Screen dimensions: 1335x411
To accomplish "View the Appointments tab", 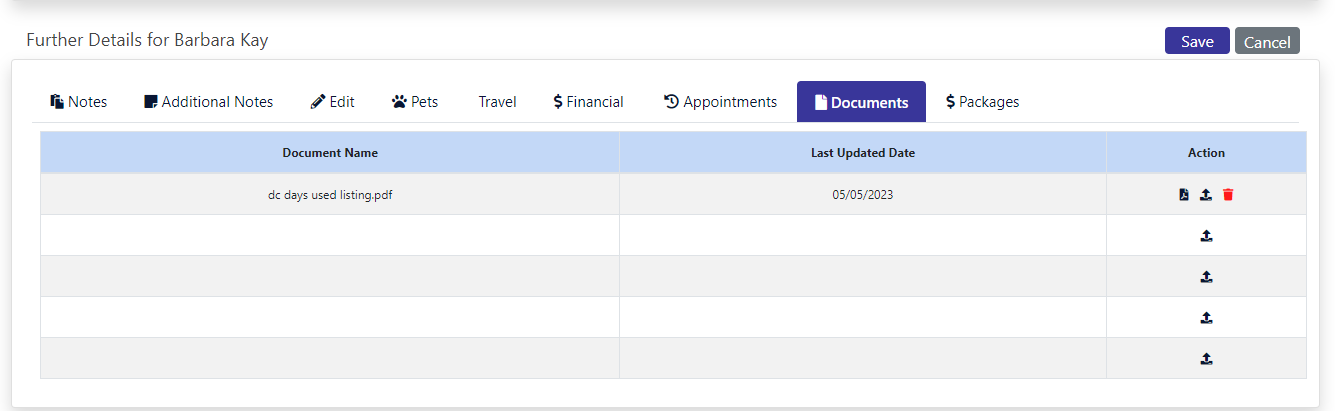I will pyautogui.click(x=720, y=102).
